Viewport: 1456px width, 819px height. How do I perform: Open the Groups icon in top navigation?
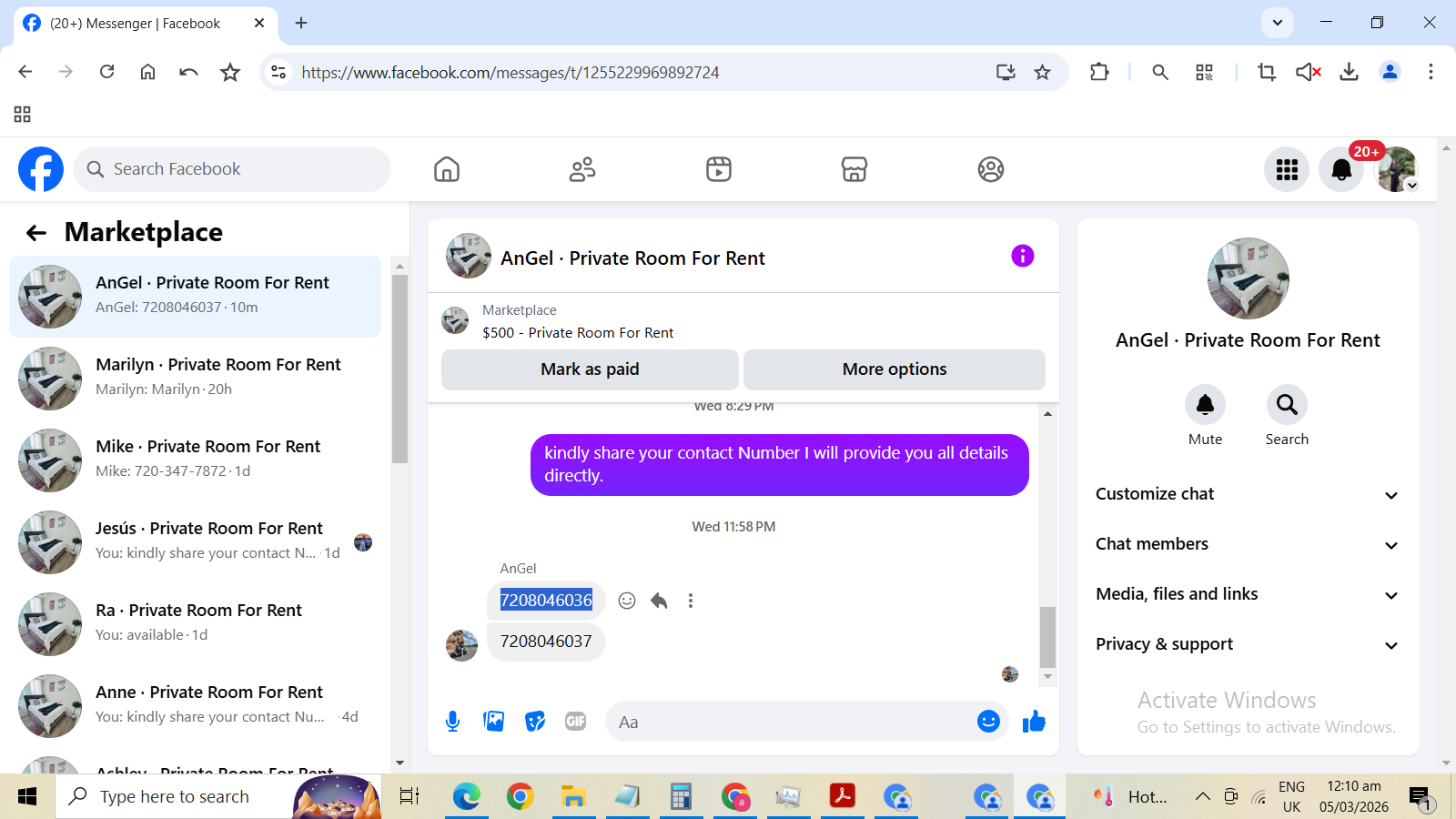point(991,169)
